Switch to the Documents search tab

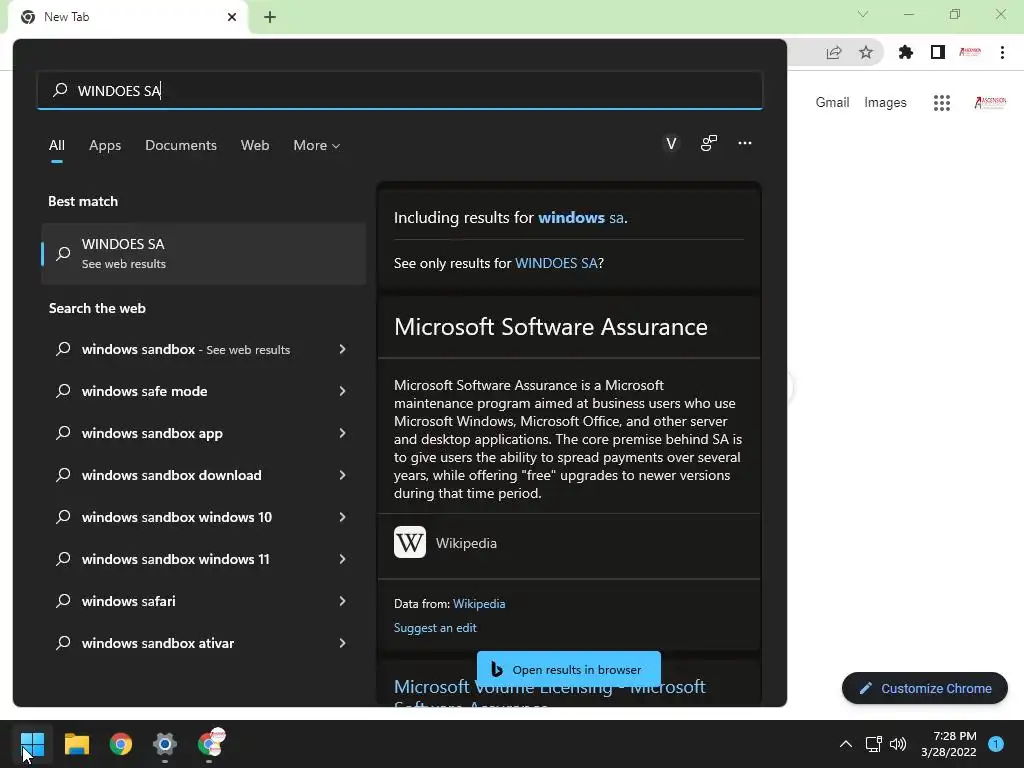tap(181, 145)
